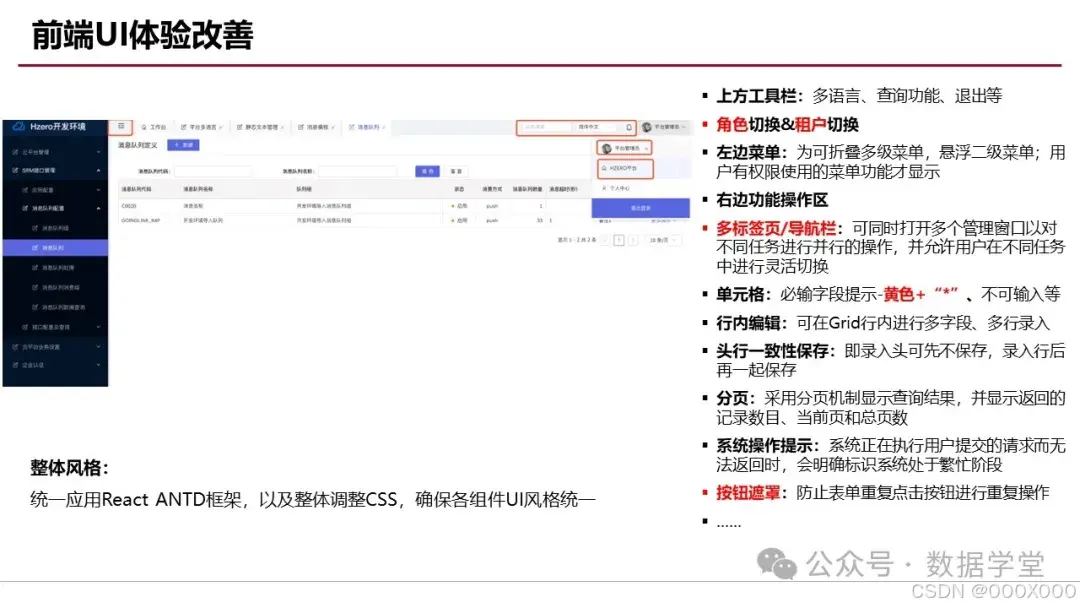1080x608 pixels.
Task: Close the 消息队列 tab
Action: (x=384, y=127)
